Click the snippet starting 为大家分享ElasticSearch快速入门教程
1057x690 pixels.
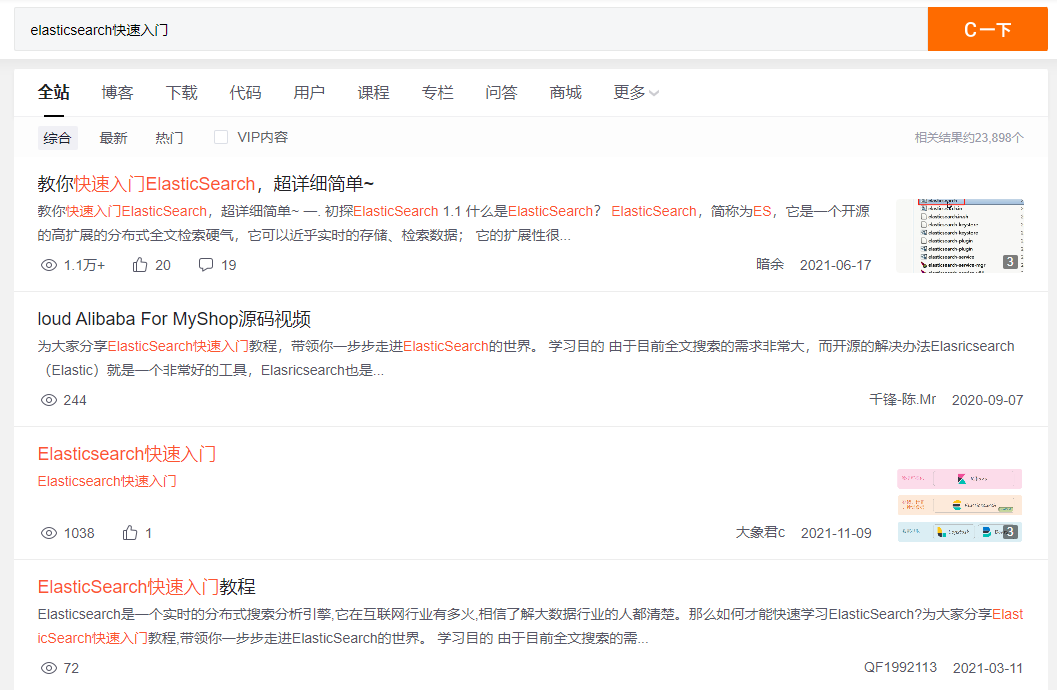526,358
